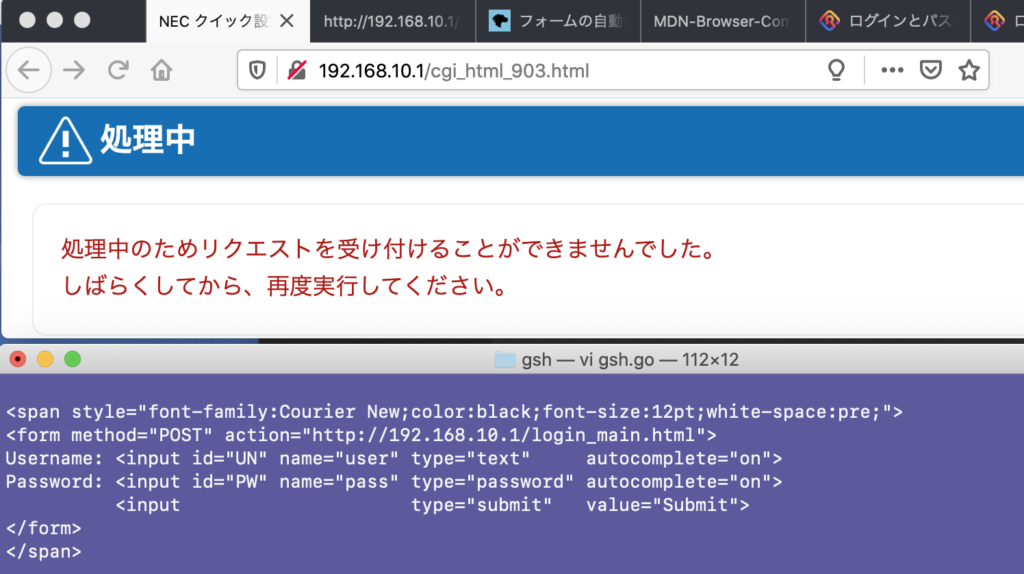Open the tracking protection shield icon
Viewport: 1024px width, 574px height.
[x=257, y=70]
